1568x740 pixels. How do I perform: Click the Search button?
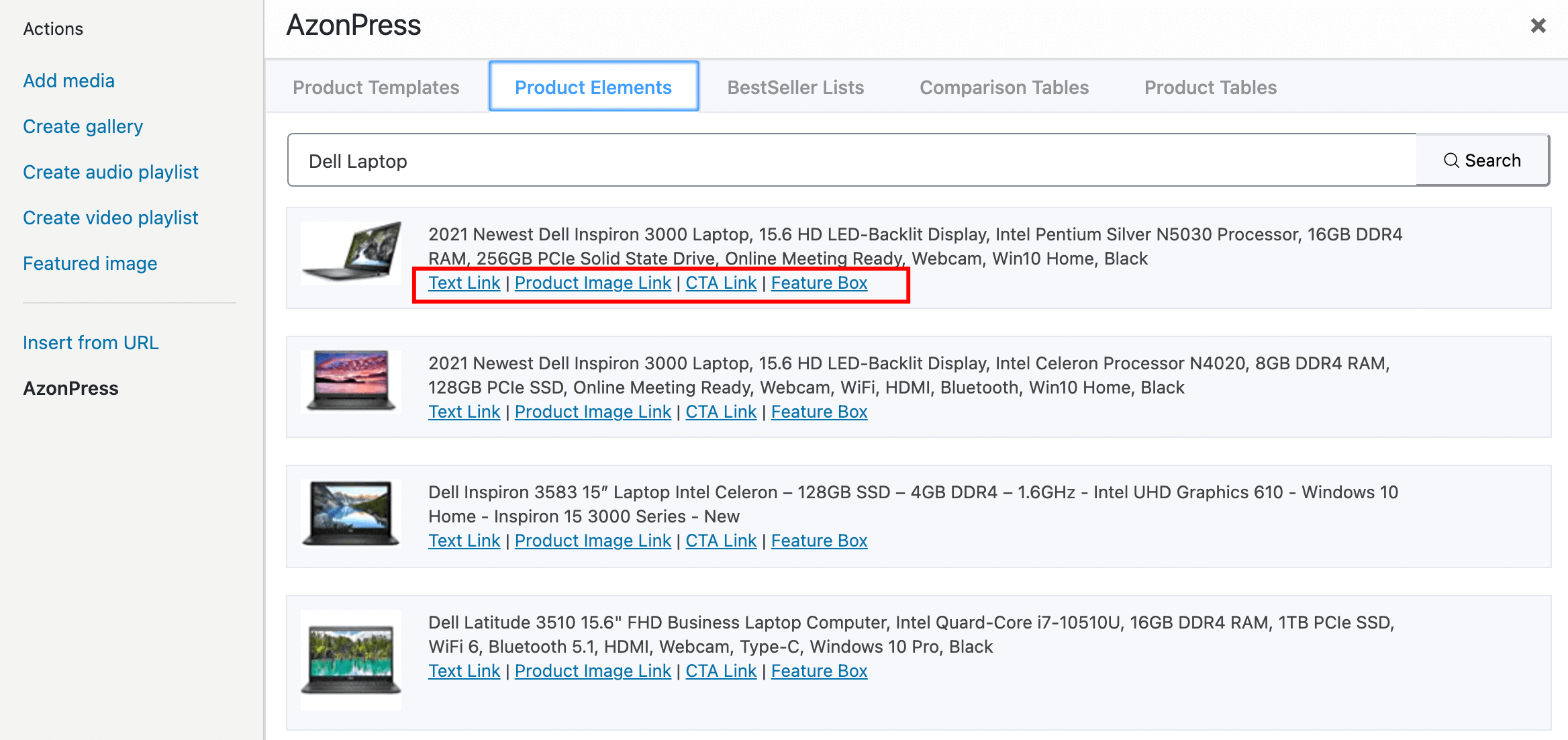pos(1482,160)
